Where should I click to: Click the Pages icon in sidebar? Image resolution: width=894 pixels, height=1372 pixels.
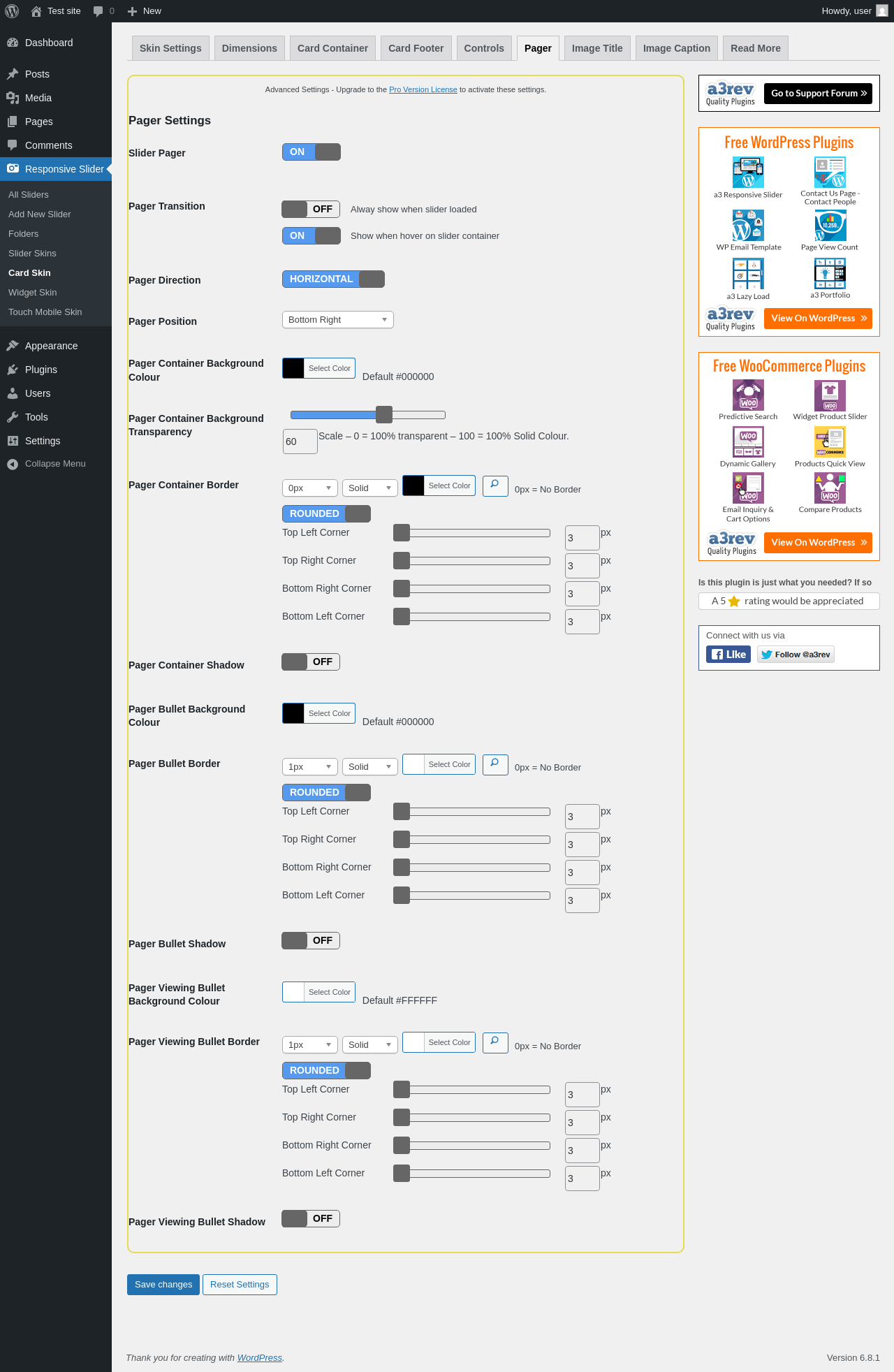click(x=13, y=122)
